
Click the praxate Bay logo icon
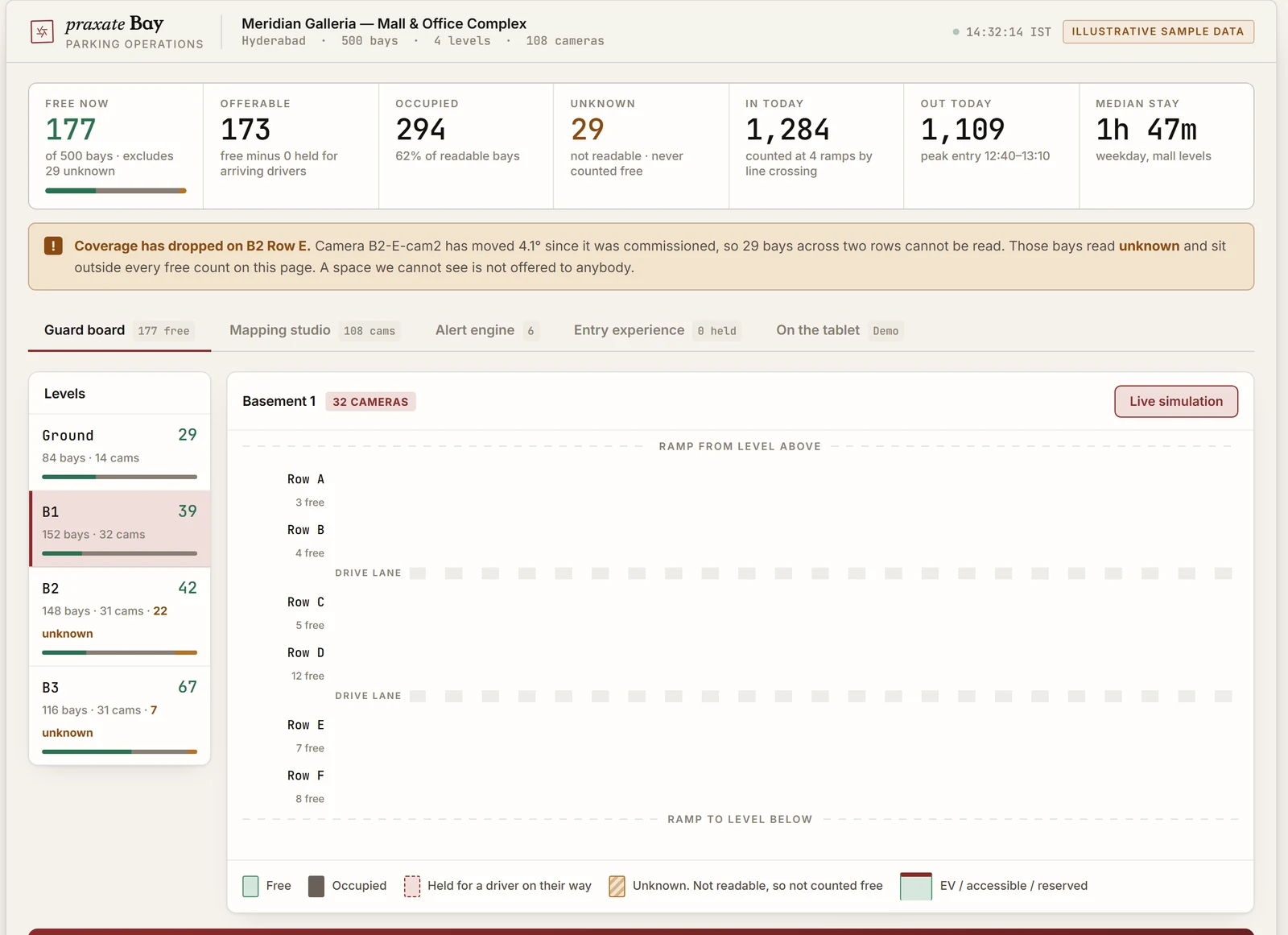tap(42, 31)
